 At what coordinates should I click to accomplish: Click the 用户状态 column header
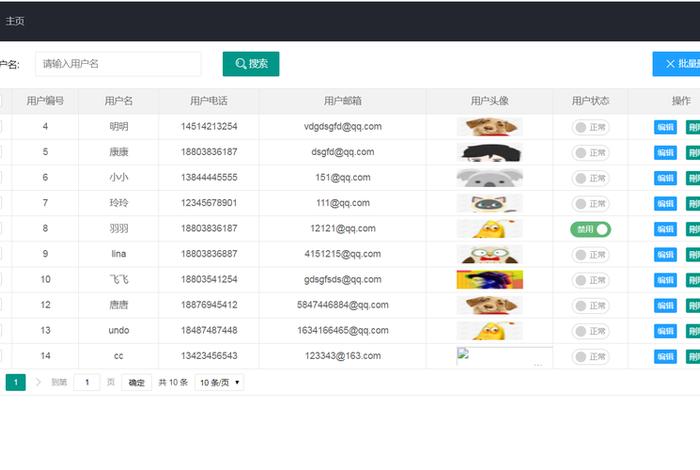(x=590, y=101)
